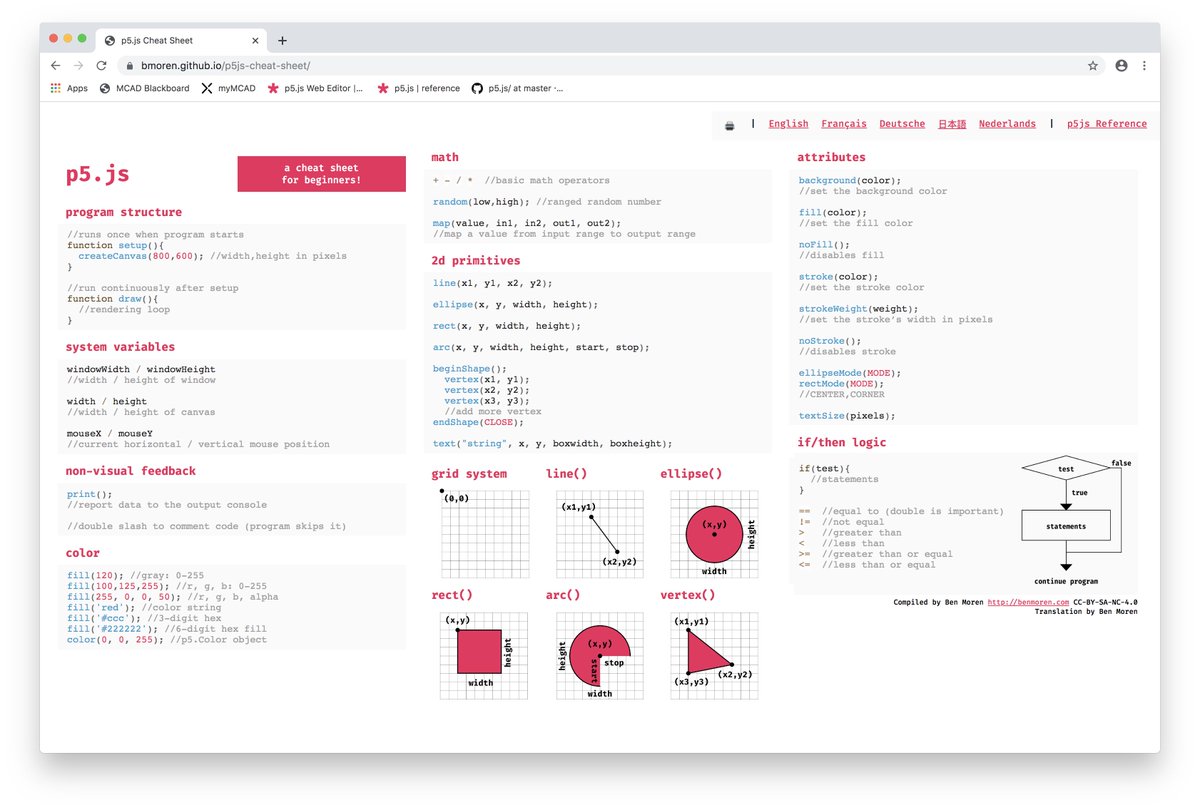Click the 'if/then logic' heading
1200x810 pixels.
(x=841, y=443)
